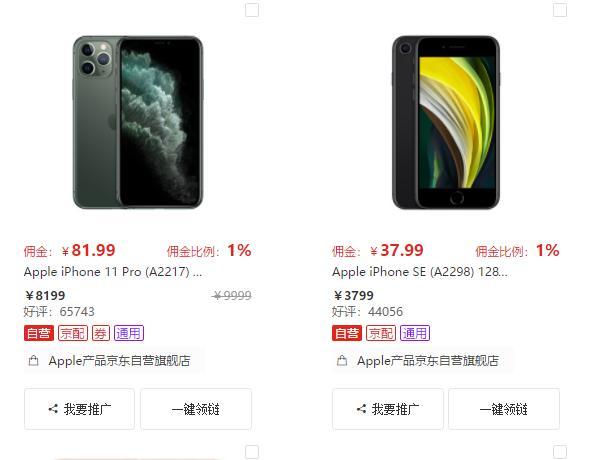This screenshot has width=603, height=460.
Task: Click the 券 coupon tag on iPhone 11 Pro
Action: tap(101, 333)
